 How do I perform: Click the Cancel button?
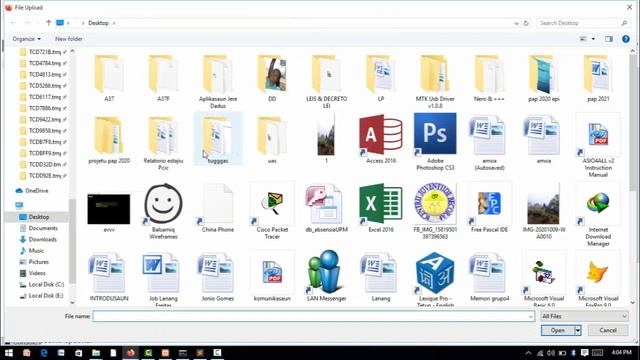coord(608,330)
